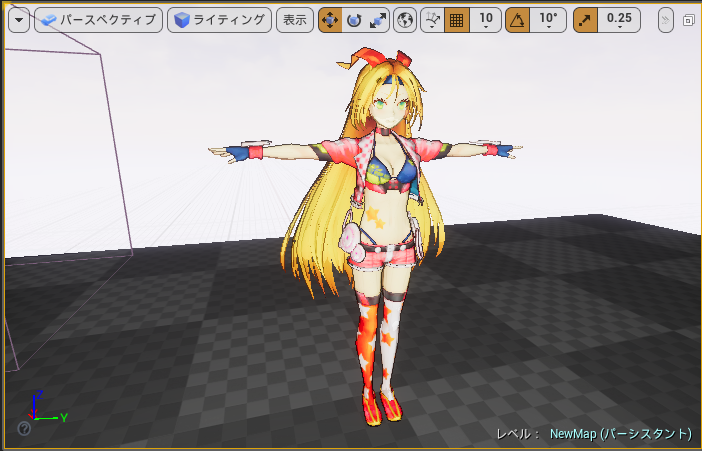Toggle world/local coordinate system globe

(x=405, y=20)
